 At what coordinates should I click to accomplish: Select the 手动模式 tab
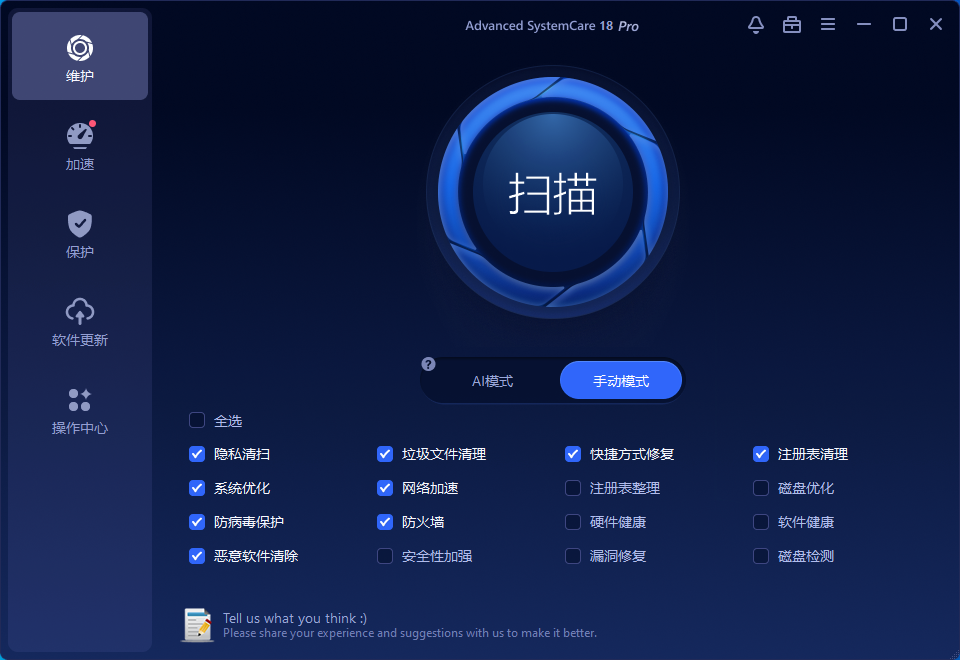pyautogui.click(x=621, y=381)
